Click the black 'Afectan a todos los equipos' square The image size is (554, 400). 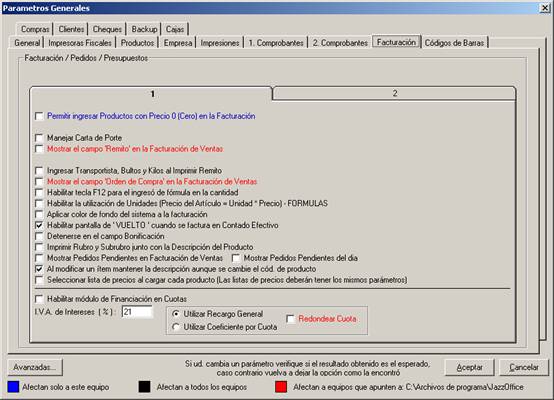coord(145,387)
